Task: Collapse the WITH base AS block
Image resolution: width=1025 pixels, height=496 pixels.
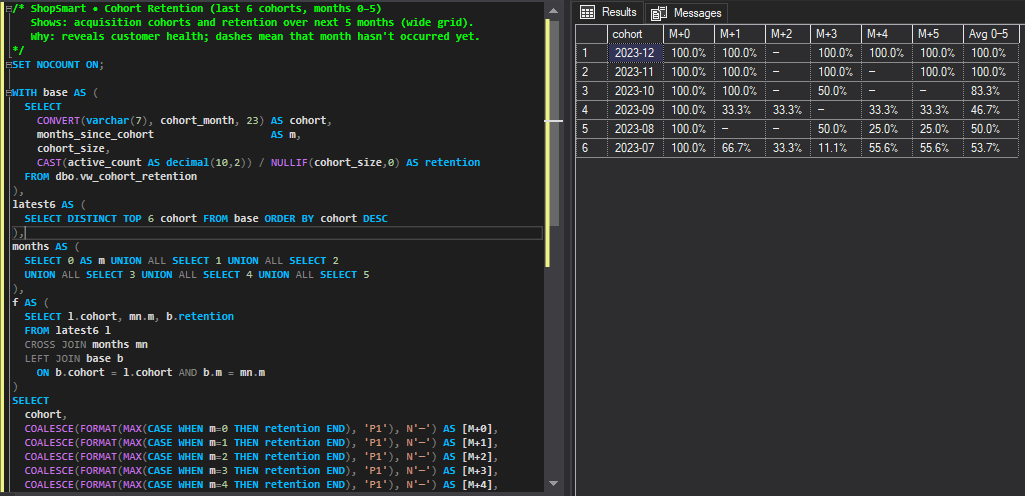Action: pos(7,92)
